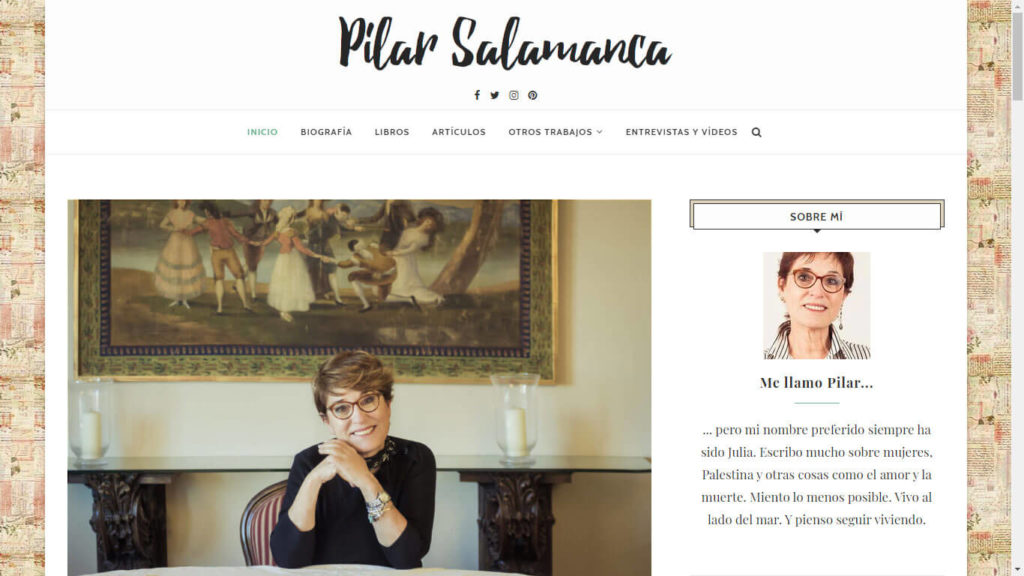This screenshot has width=1024, height=576.
Task: Click the Pilar Salamanca logo title
Action: (505, 43)
